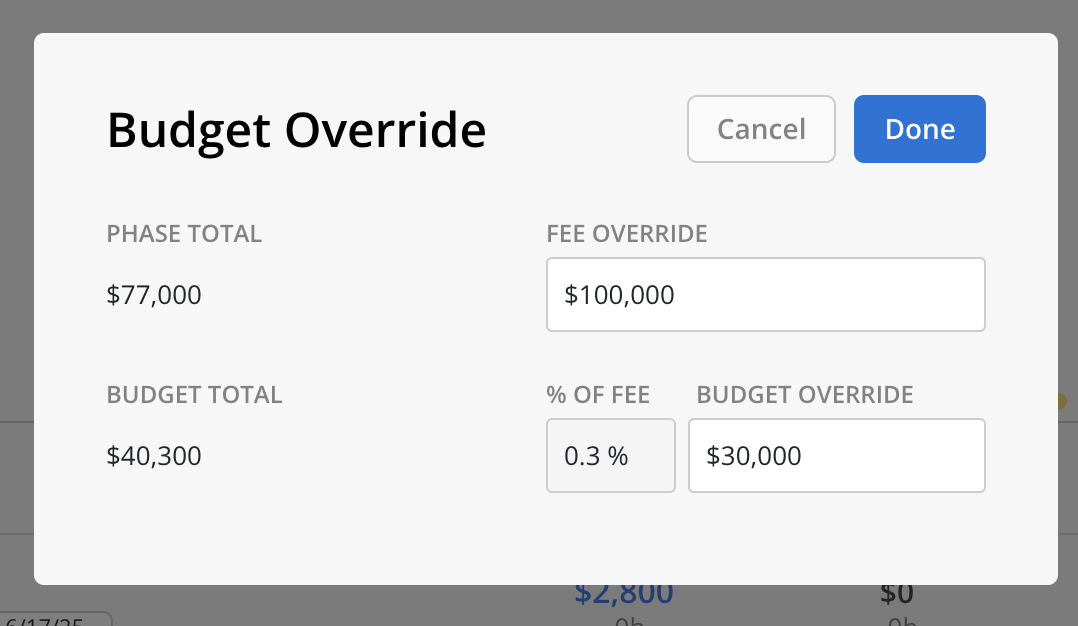This screenshot has width=1078, height=626.
Task: Click the % OF FEE label
Action: coord(597,394)
